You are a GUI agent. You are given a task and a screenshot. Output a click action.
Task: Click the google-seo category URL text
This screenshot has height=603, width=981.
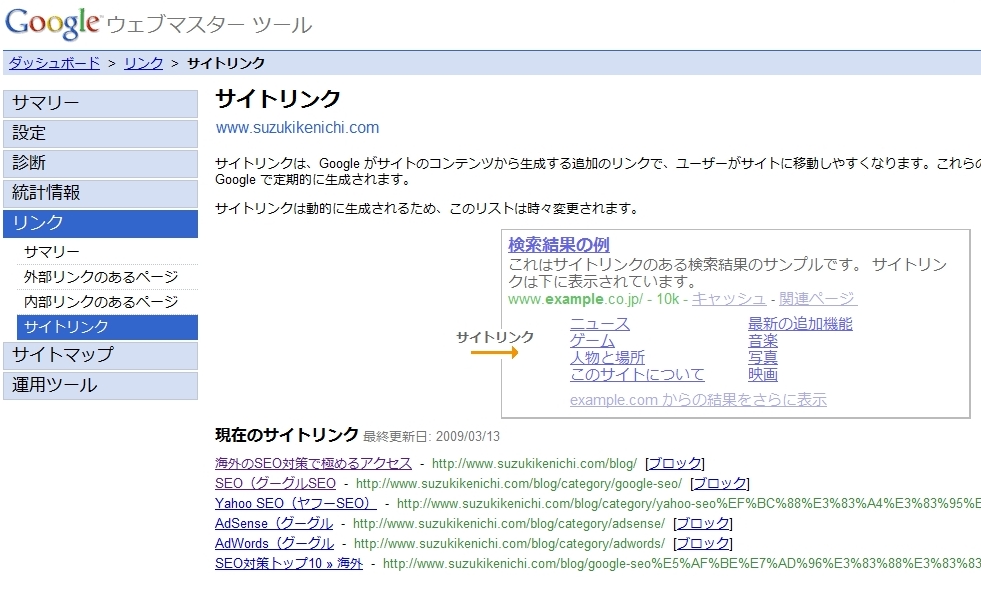pyautogui.click(x=519, y=484)
